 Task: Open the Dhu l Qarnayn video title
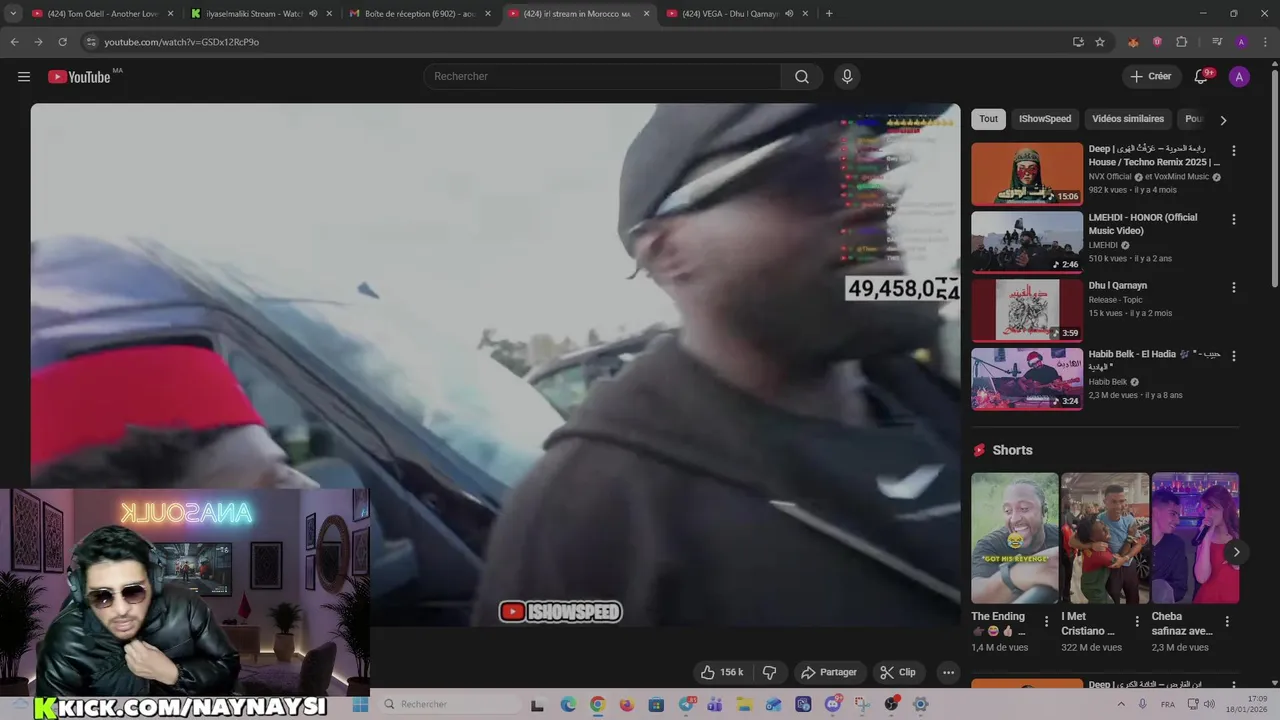click(1118, 286)
